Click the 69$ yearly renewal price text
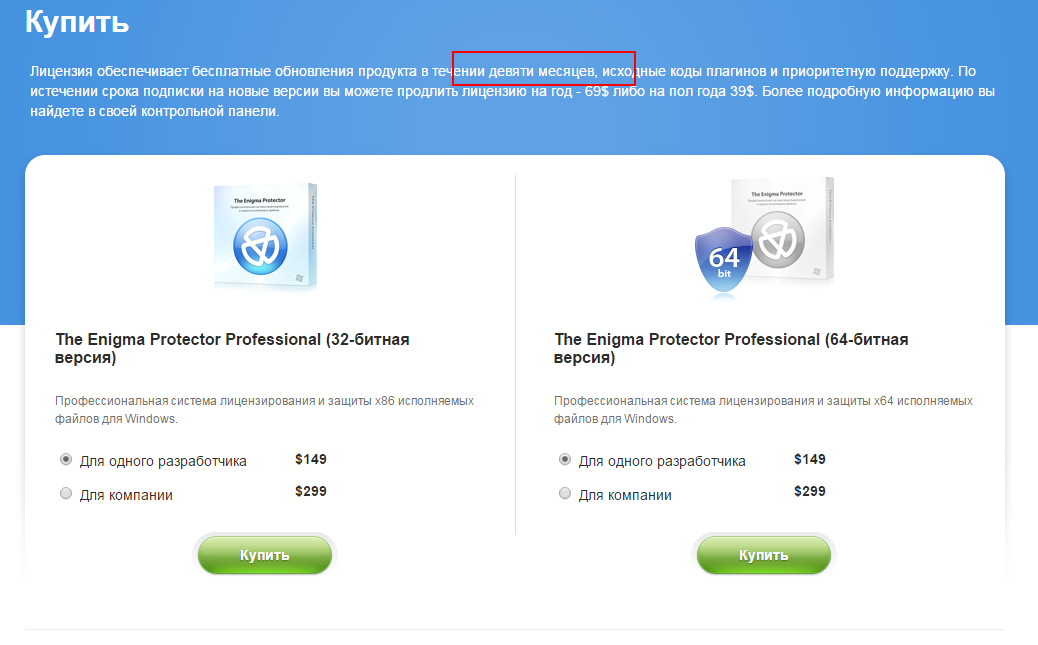 pos(596,91)
